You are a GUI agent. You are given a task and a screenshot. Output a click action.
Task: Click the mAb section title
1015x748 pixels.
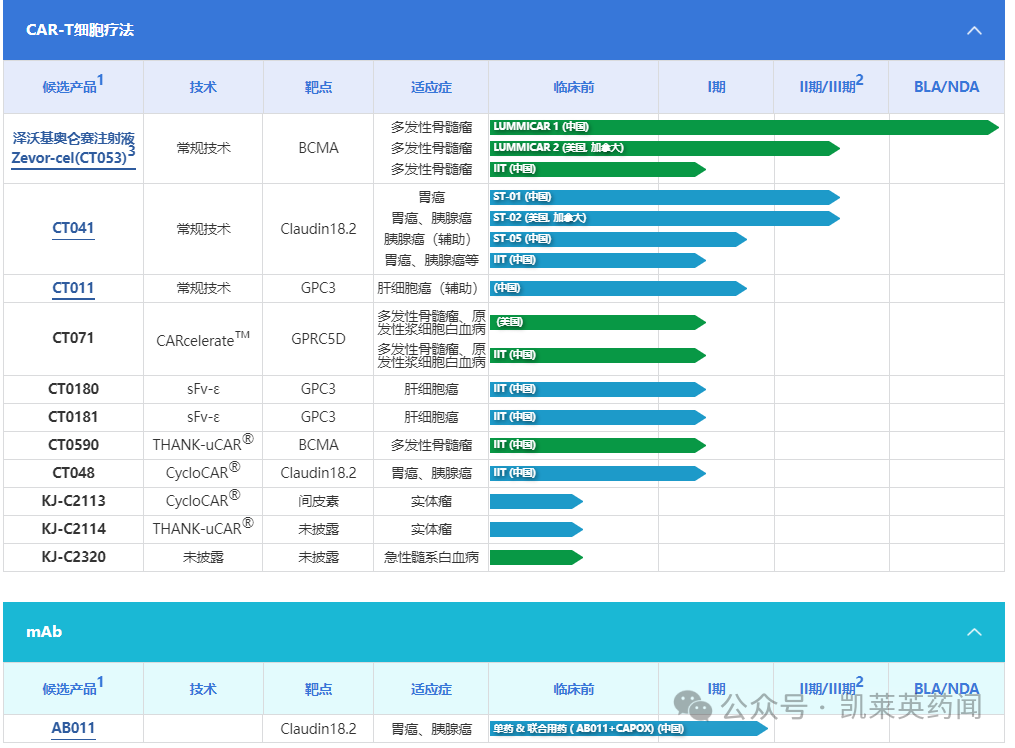(x=44, y=632)
